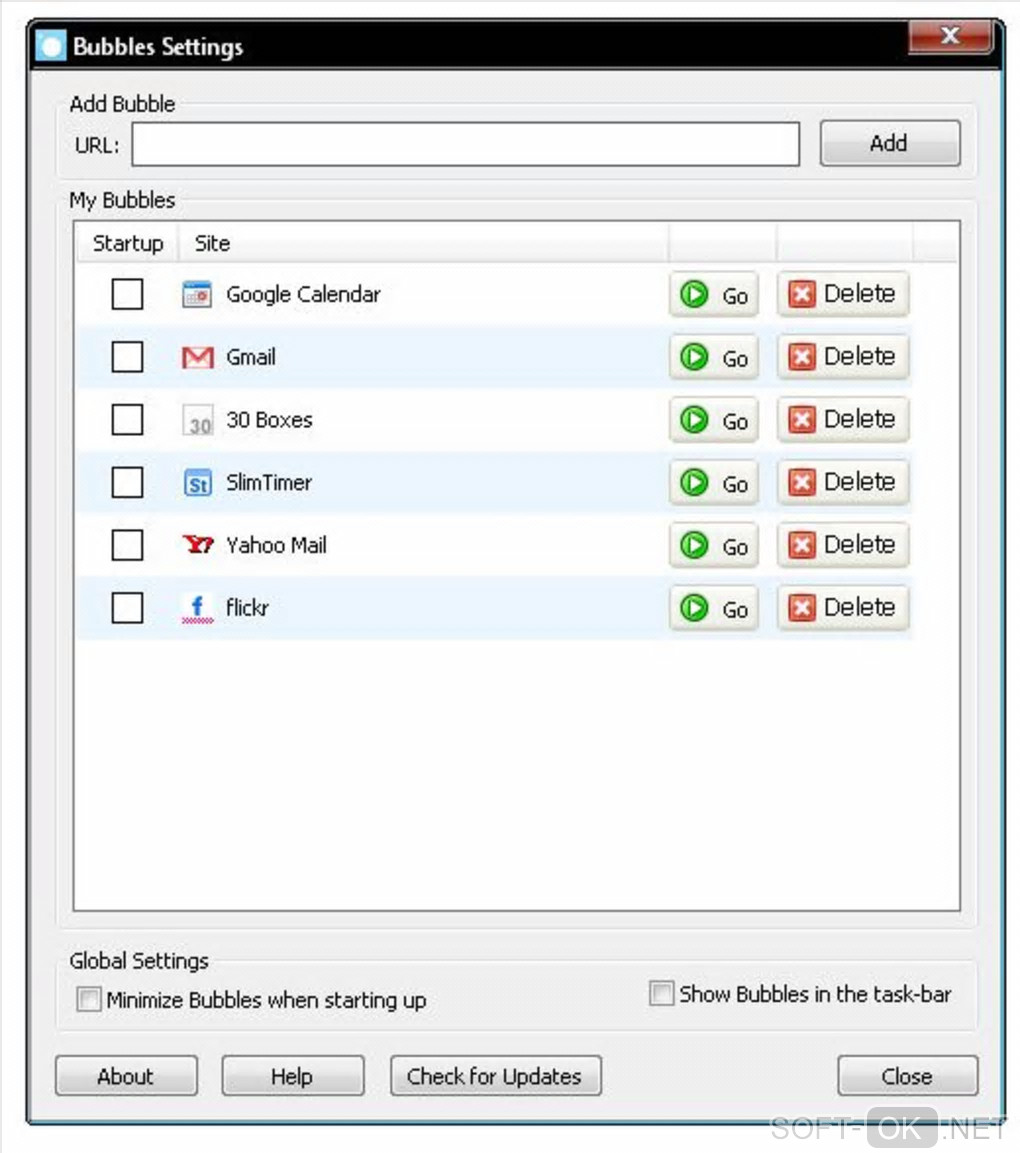Launch flickr with Go button
Screen dimensions: 1020x1153
click(x=713, y=608)
